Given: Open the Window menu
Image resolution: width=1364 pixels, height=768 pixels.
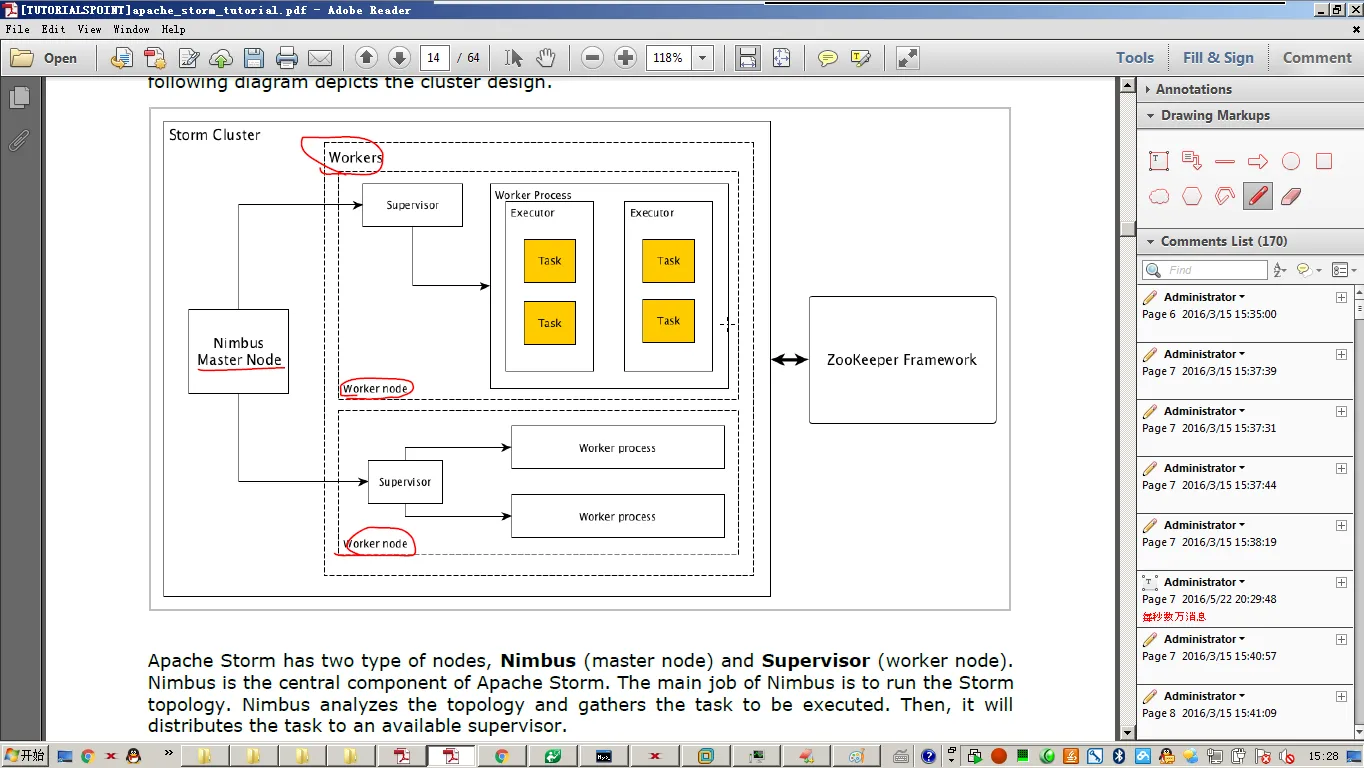Looking at the screenshot, I should click(131, 29).
